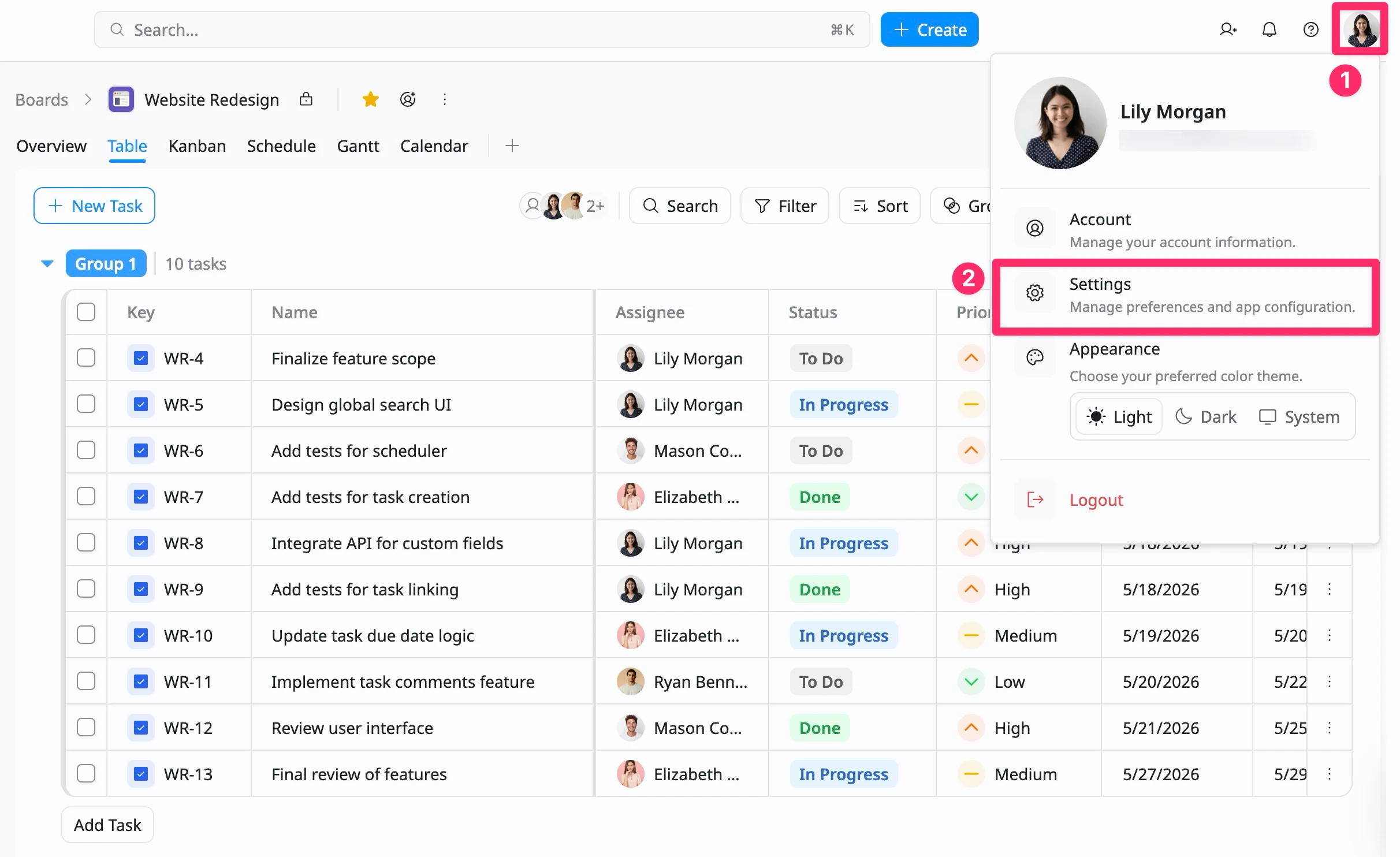Open Account in profile menu
The height and width of the screenshot is (857, 1400).
pyautogui.click(x=1185, y=230)
